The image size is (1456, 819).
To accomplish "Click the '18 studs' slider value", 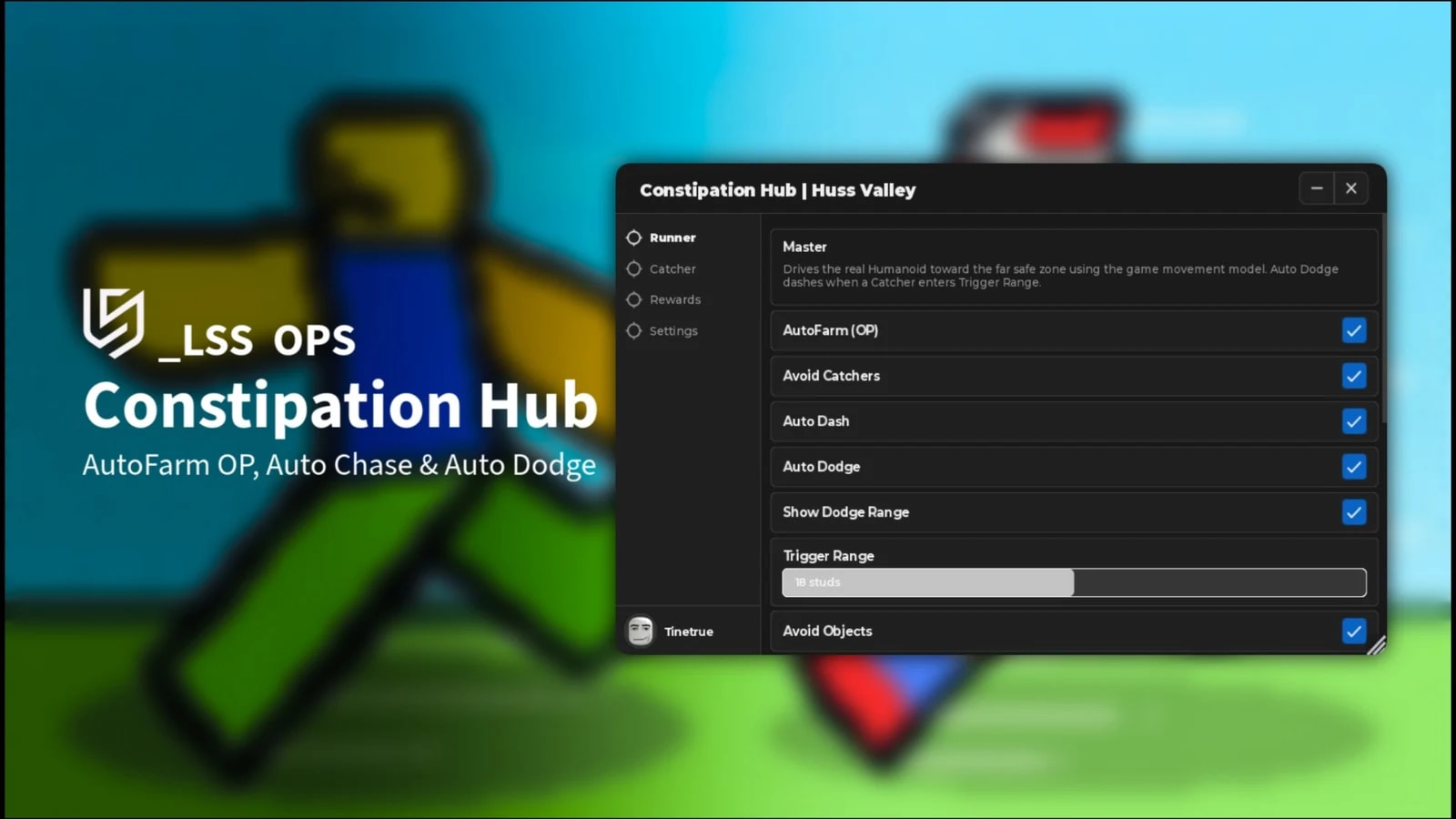I will click(817, 582).
